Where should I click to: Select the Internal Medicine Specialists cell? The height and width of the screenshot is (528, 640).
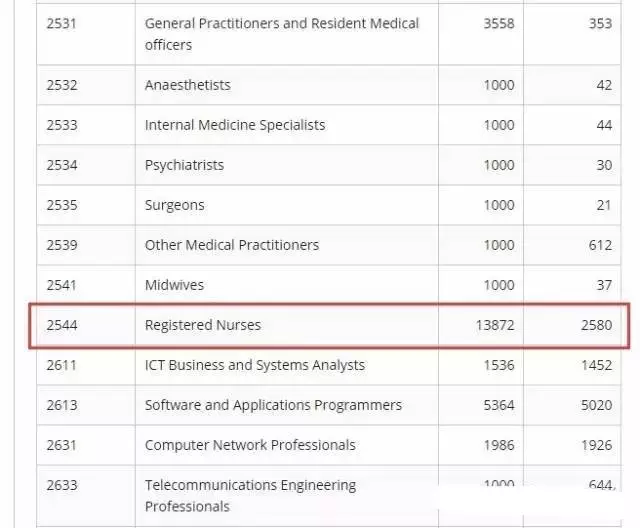(x=234, y=125)
